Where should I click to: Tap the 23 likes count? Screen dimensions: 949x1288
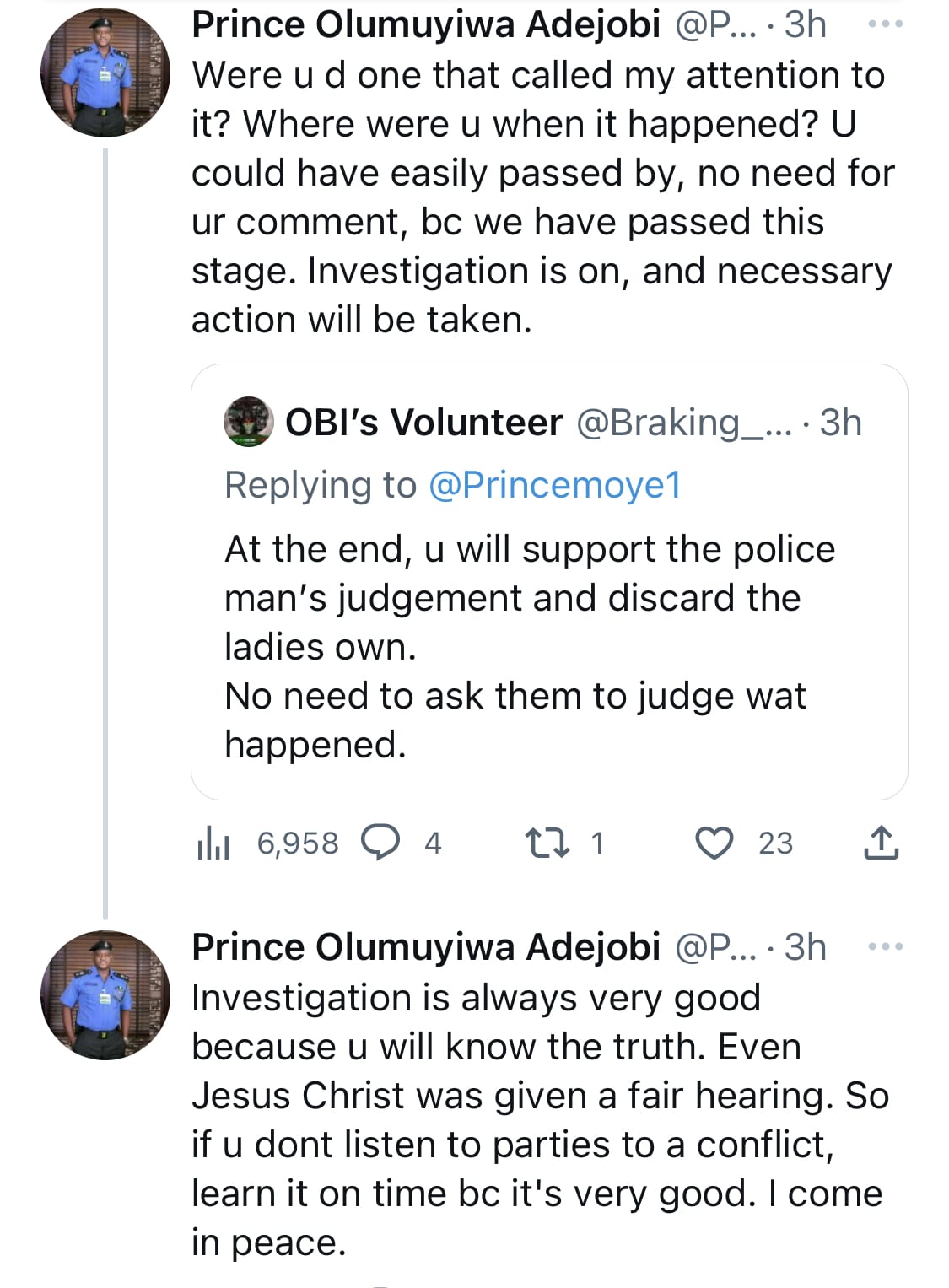pos(775,843)
